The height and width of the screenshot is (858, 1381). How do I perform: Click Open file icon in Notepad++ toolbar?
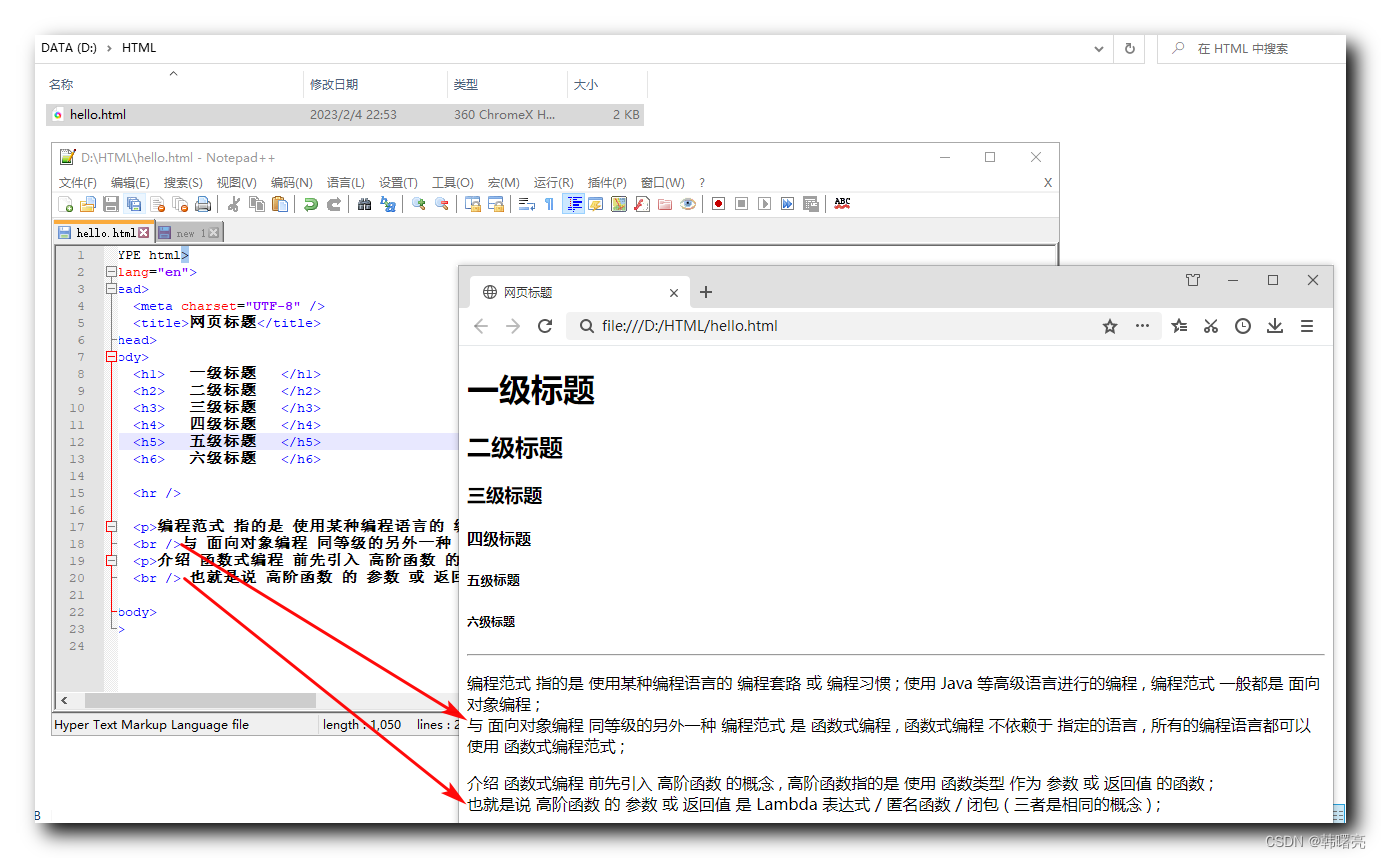coord(88,204)
